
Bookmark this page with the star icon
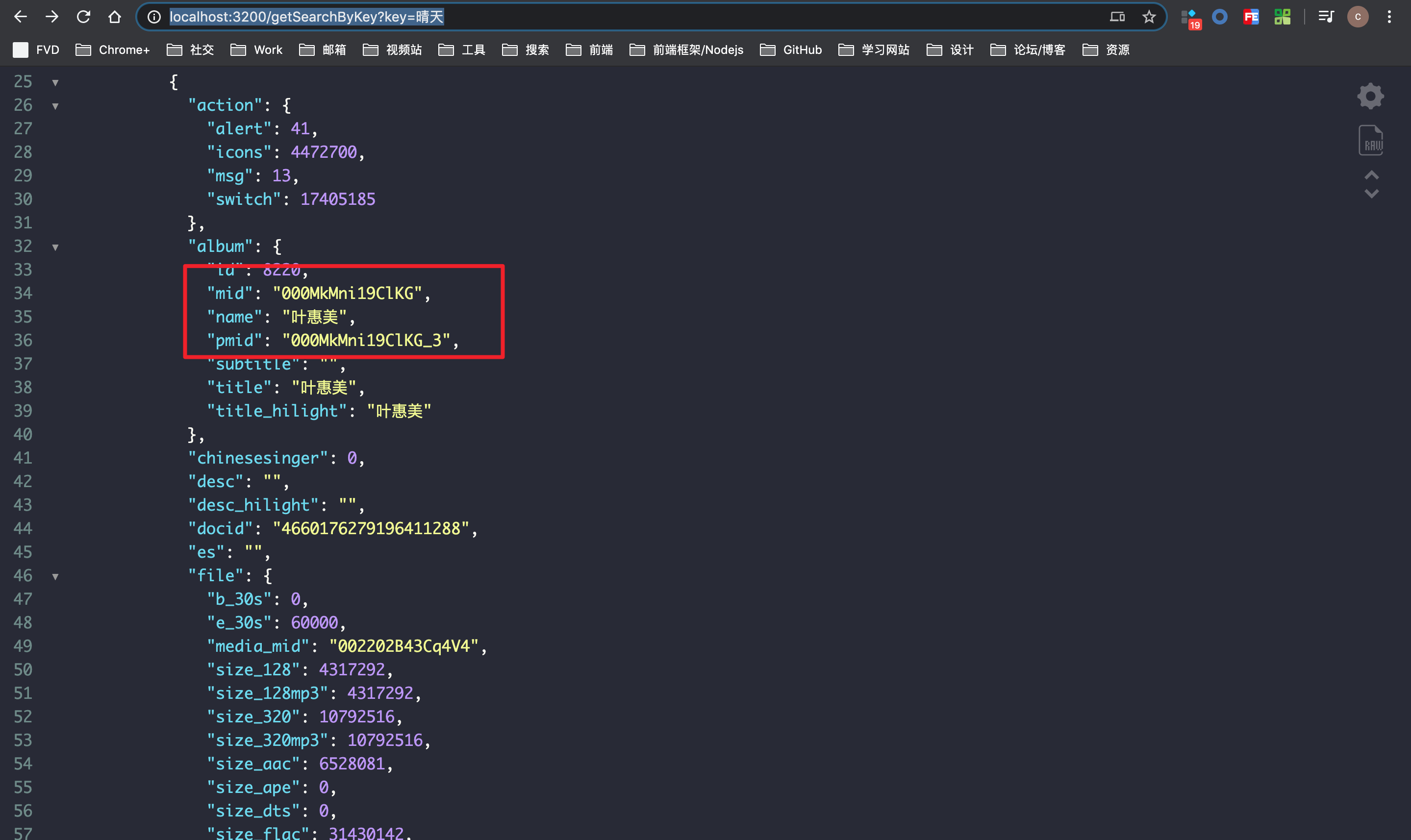point(1149,17)
